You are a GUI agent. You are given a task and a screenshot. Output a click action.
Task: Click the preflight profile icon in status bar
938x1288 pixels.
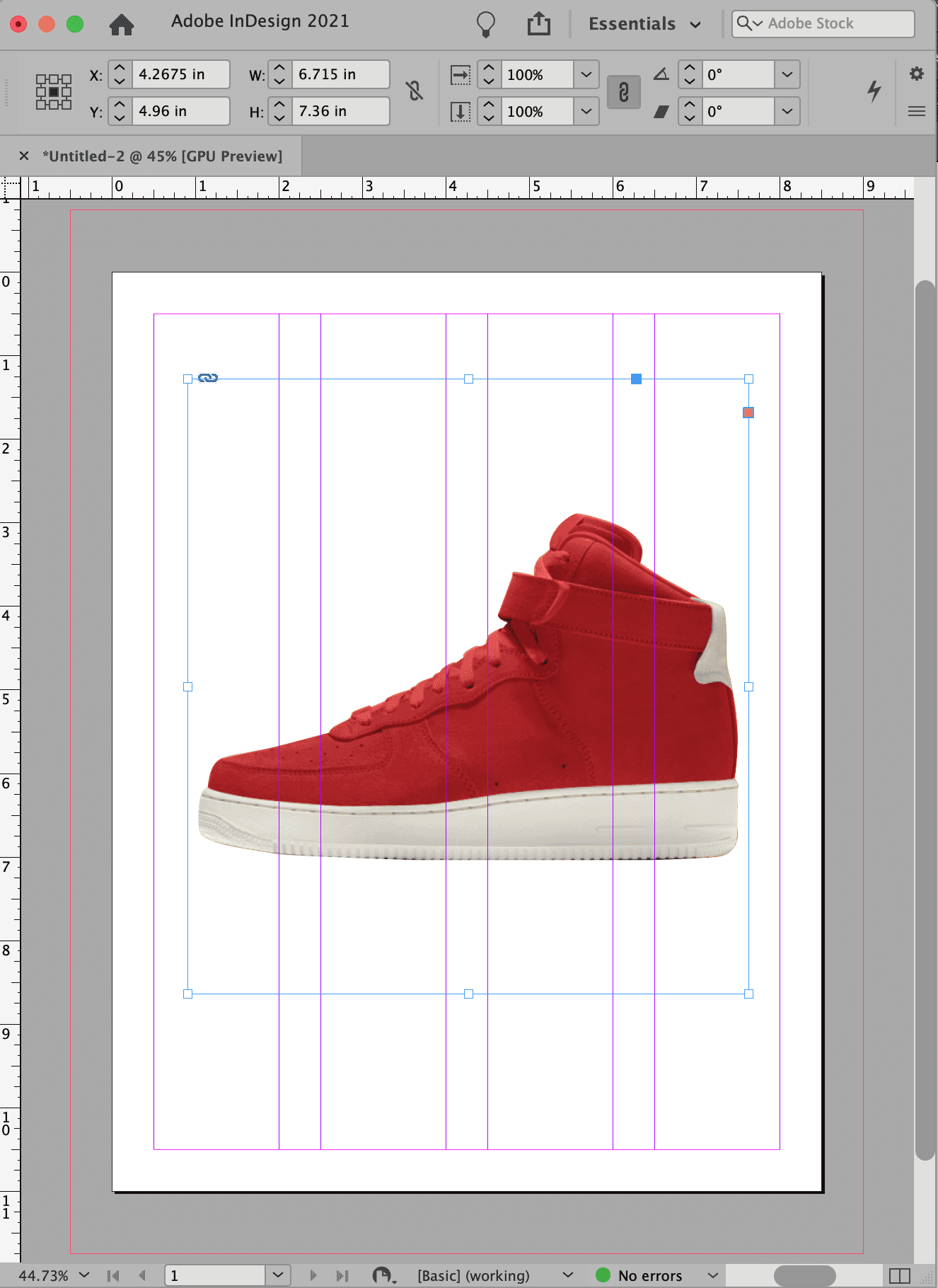(383, 1275)
